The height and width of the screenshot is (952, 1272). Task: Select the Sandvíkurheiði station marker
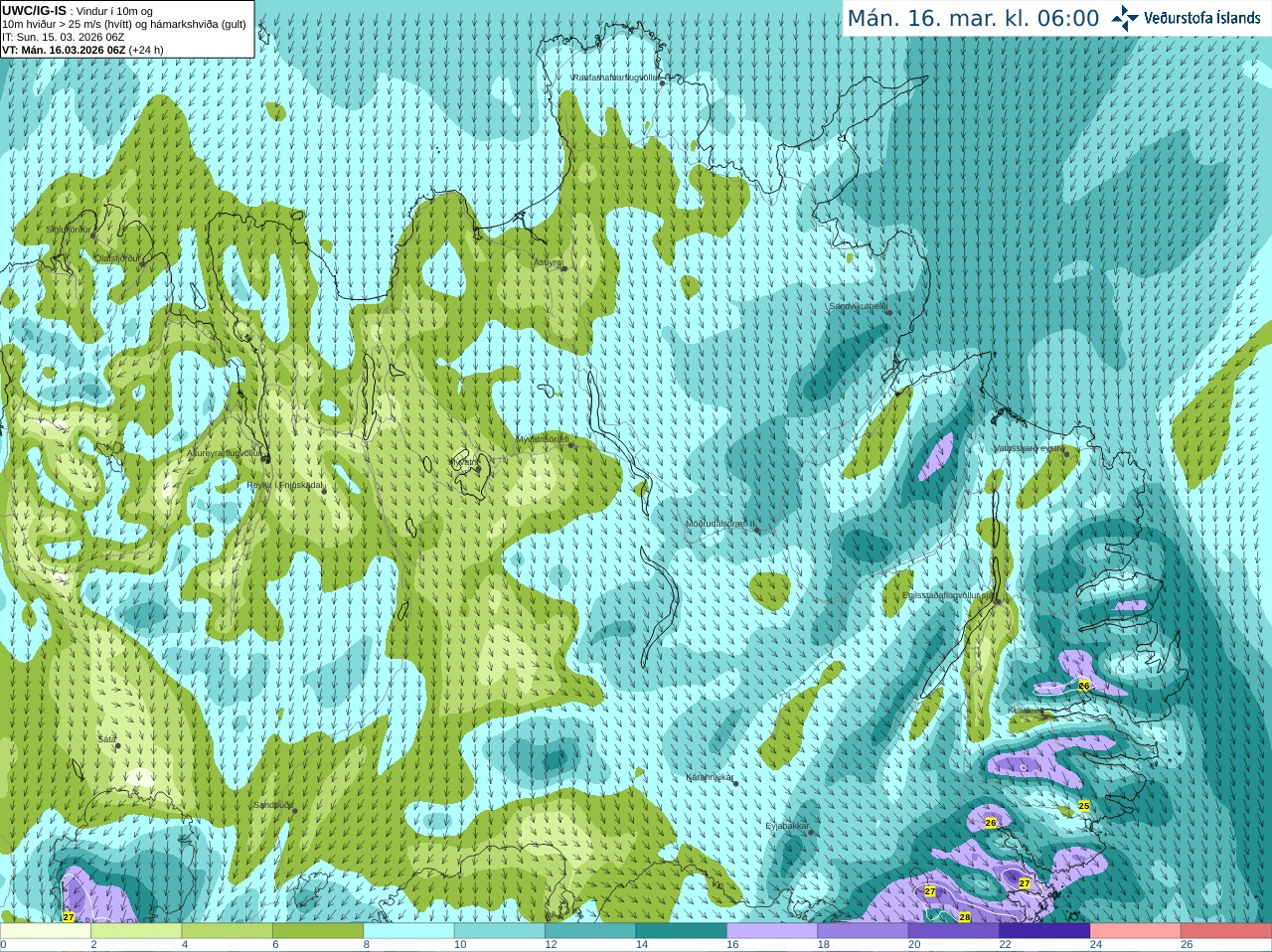pos(889,313)
